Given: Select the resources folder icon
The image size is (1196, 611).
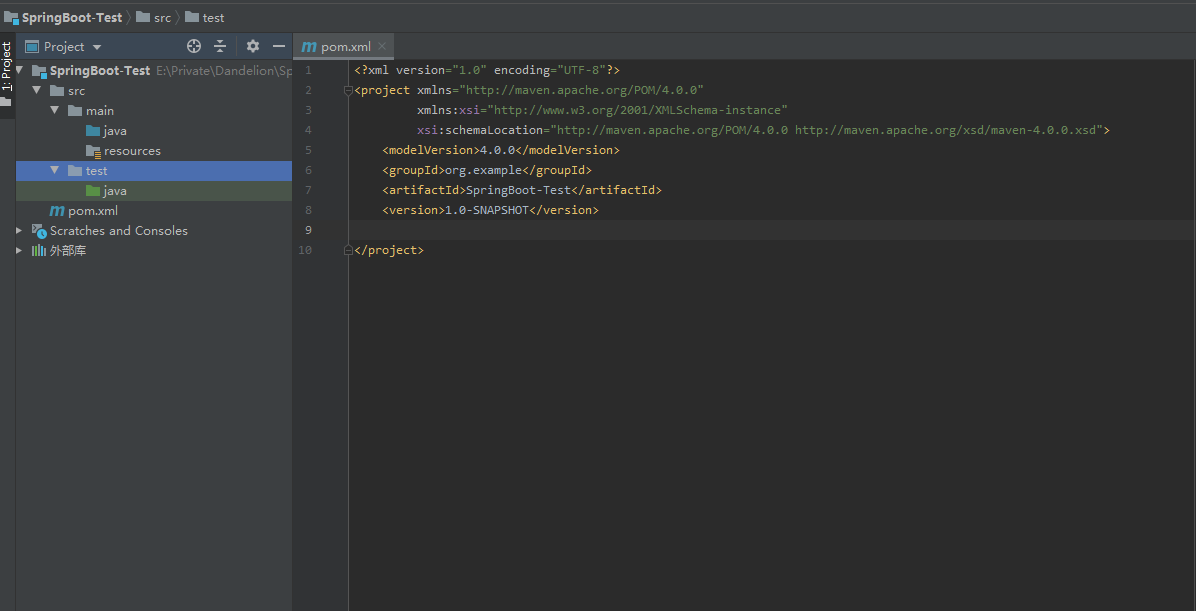Looking at the screenshot, I should coord(94,151).
